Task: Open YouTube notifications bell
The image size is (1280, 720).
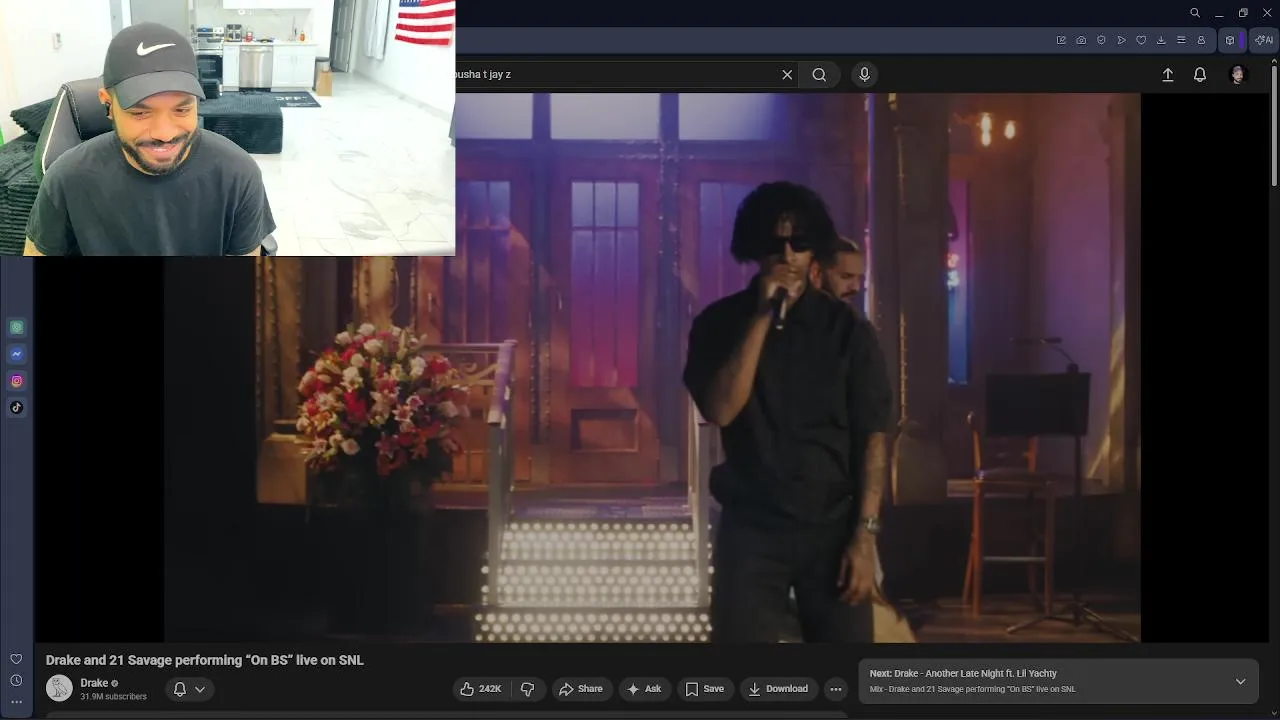Action: [x=1200, y=75]
